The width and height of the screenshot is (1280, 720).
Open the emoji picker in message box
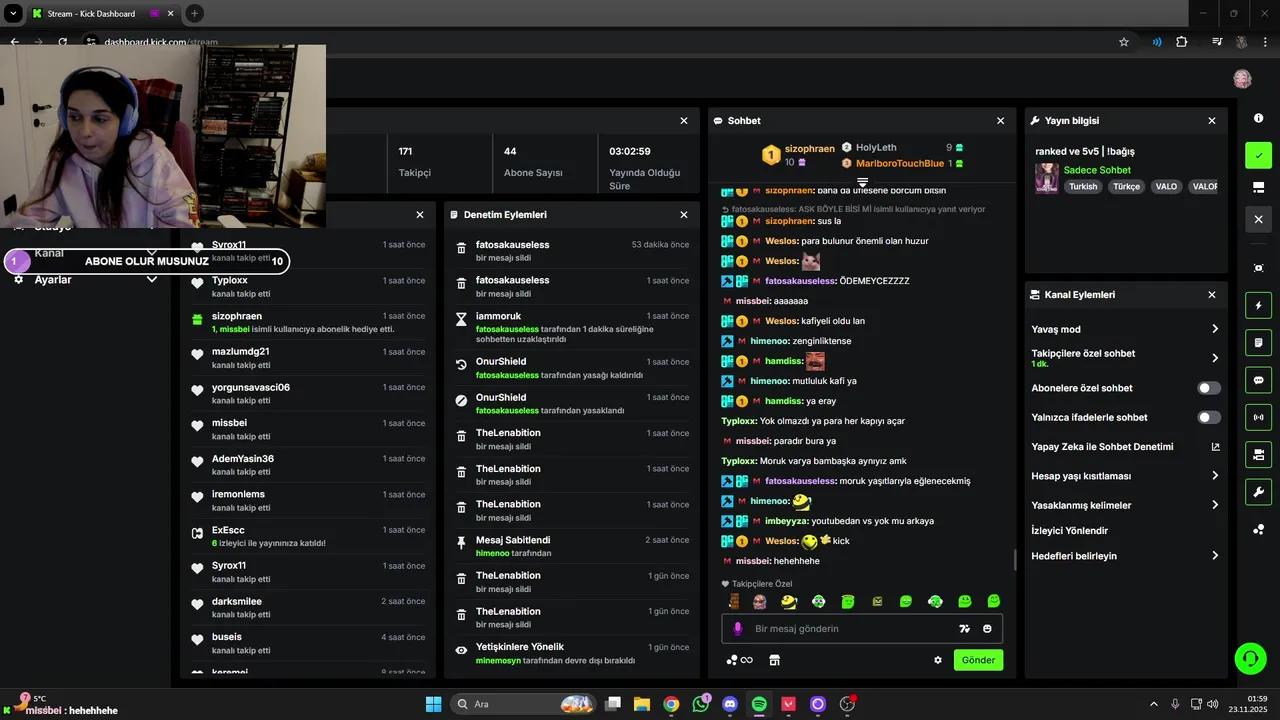click(987, 629)
